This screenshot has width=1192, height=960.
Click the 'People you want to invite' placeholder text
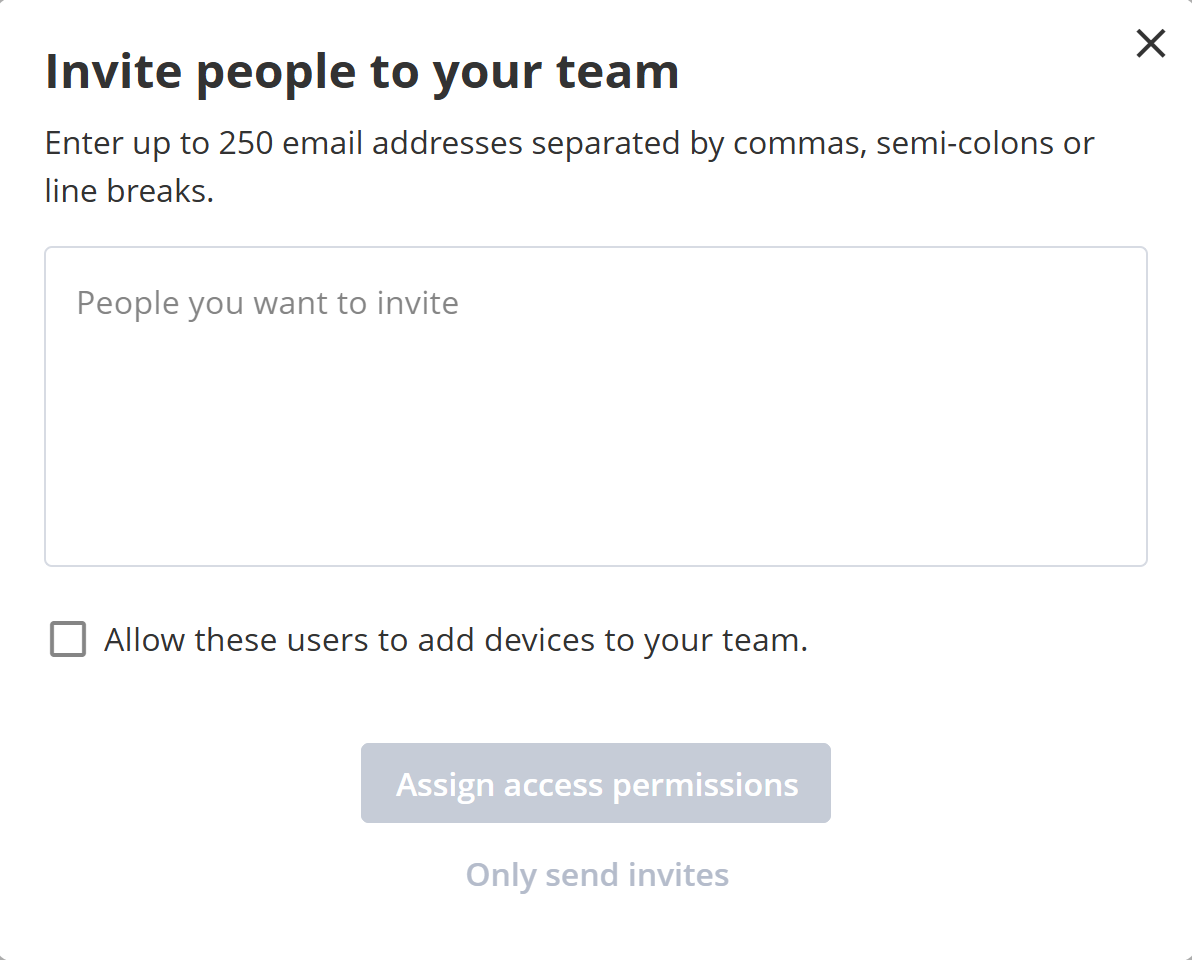point(268,303)
